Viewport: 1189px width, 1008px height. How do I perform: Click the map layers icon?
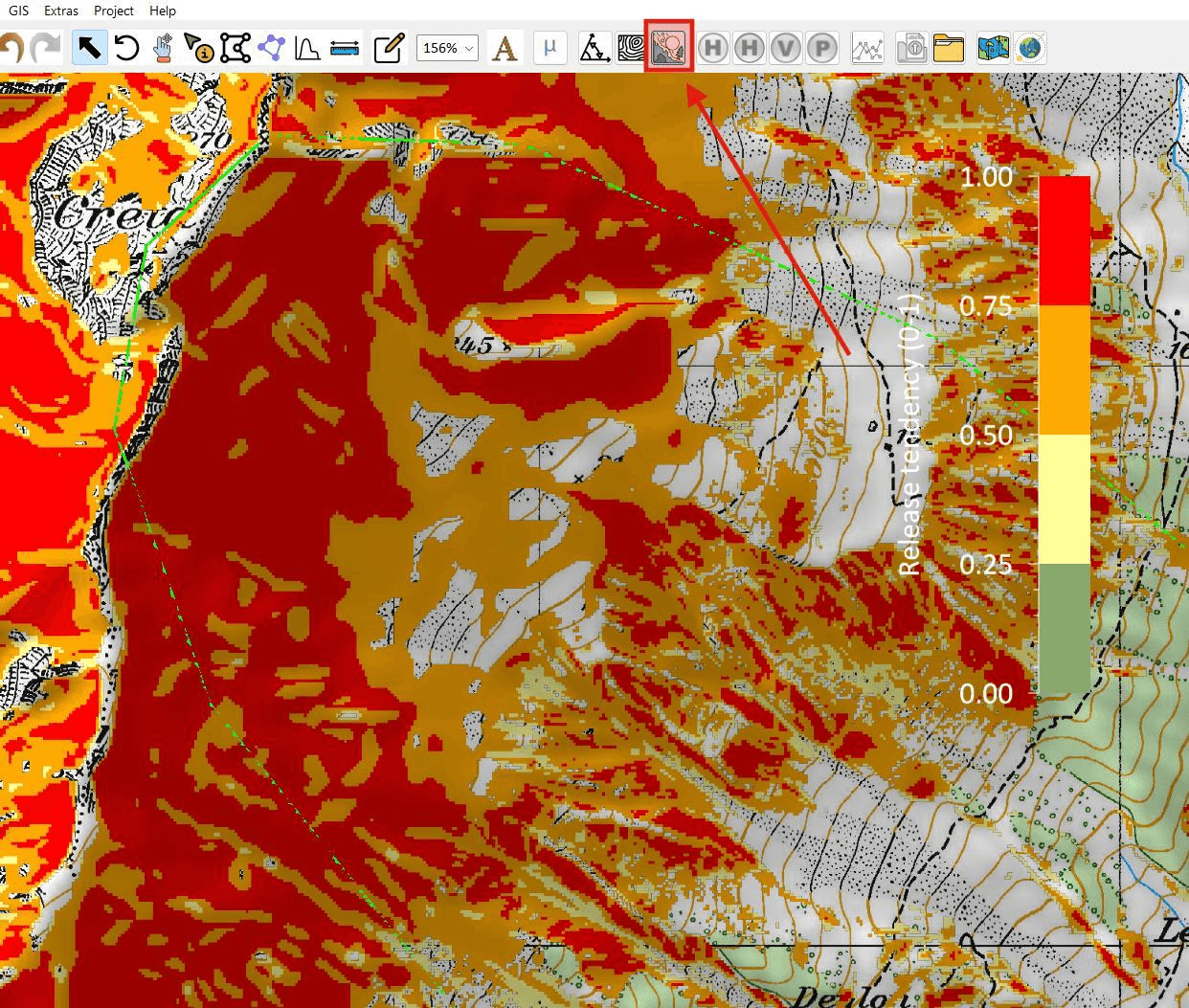click(993, 48)
